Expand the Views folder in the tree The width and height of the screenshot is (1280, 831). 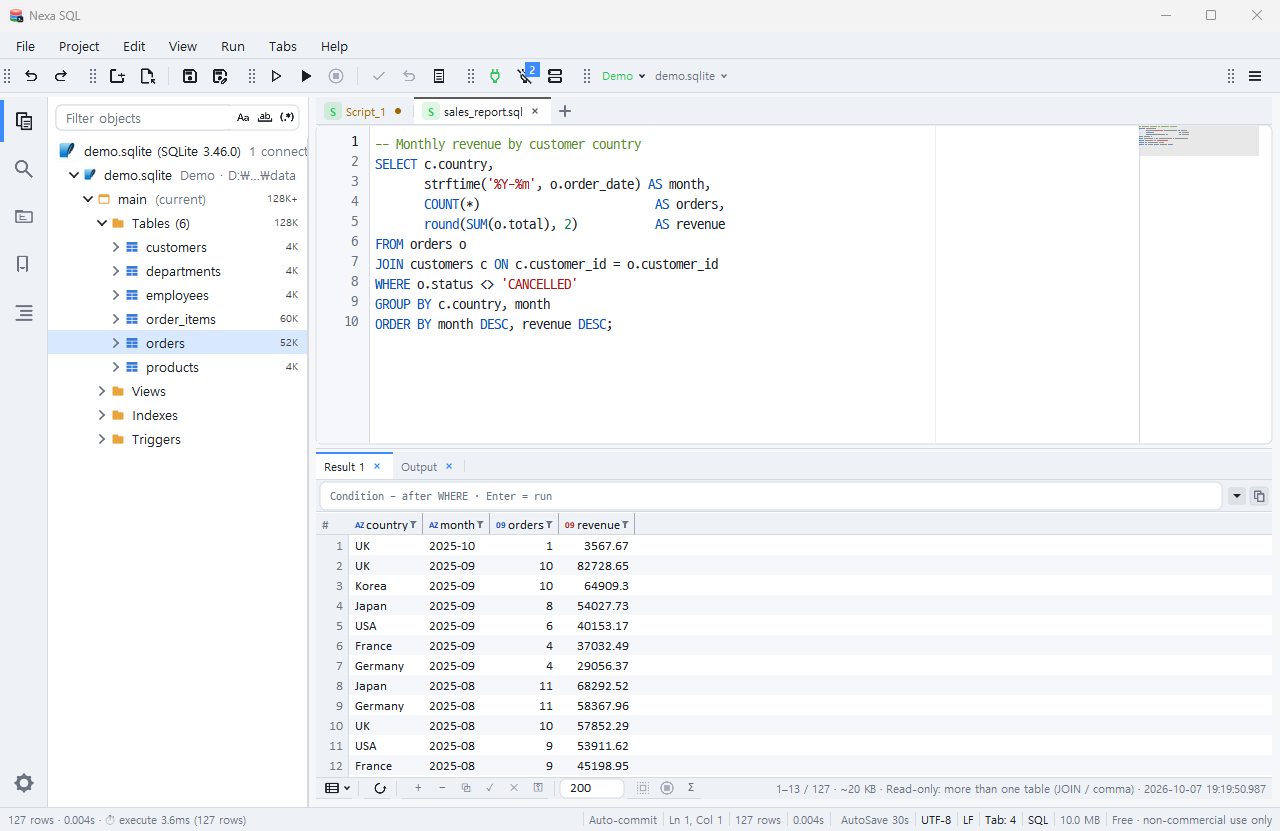[x=102, y=391]
